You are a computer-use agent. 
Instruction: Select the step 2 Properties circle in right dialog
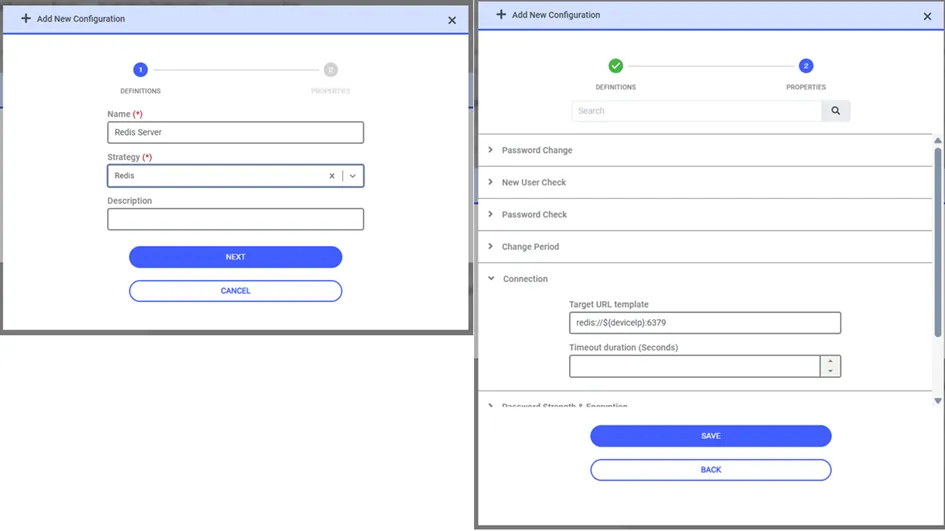[x=806, y=66]
